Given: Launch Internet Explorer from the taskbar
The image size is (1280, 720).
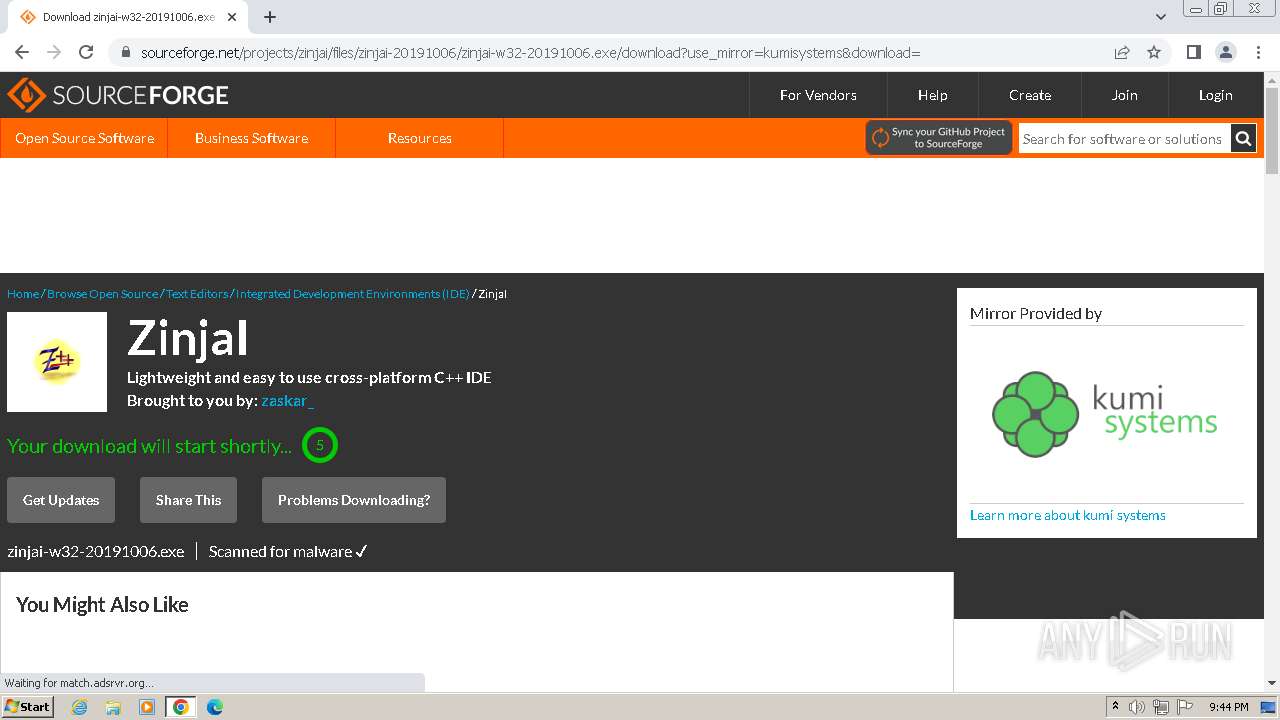Looking at the screenshot, I should click(x=79, y=707).
